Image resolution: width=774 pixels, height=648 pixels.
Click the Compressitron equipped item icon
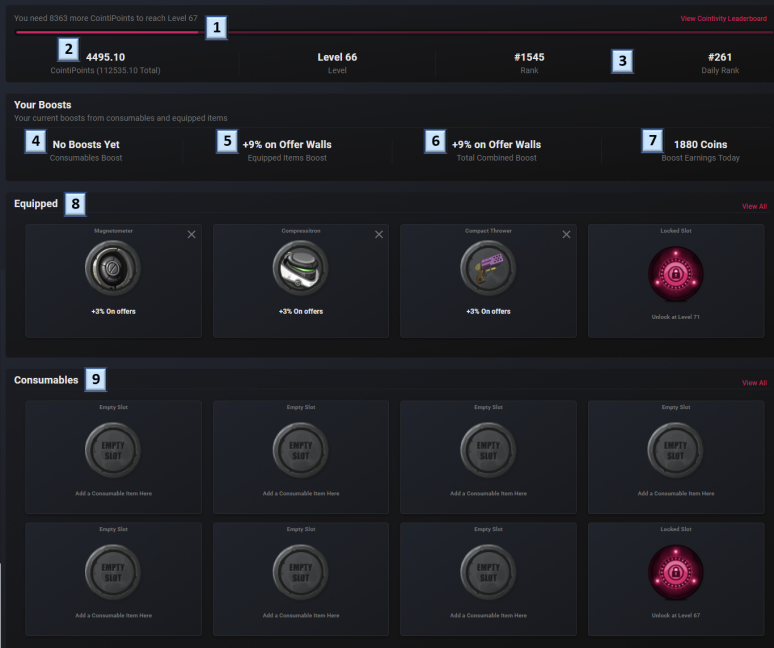click(301, 268)
